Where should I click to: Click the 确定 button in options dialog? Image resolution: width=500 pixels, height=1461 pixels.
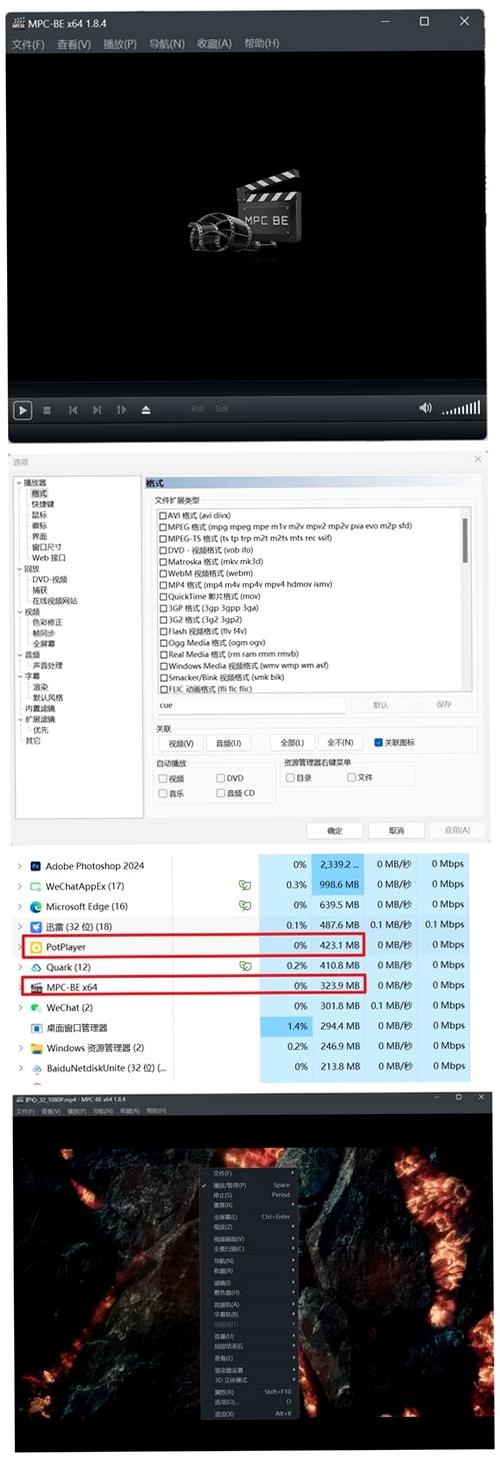[336, 830]
